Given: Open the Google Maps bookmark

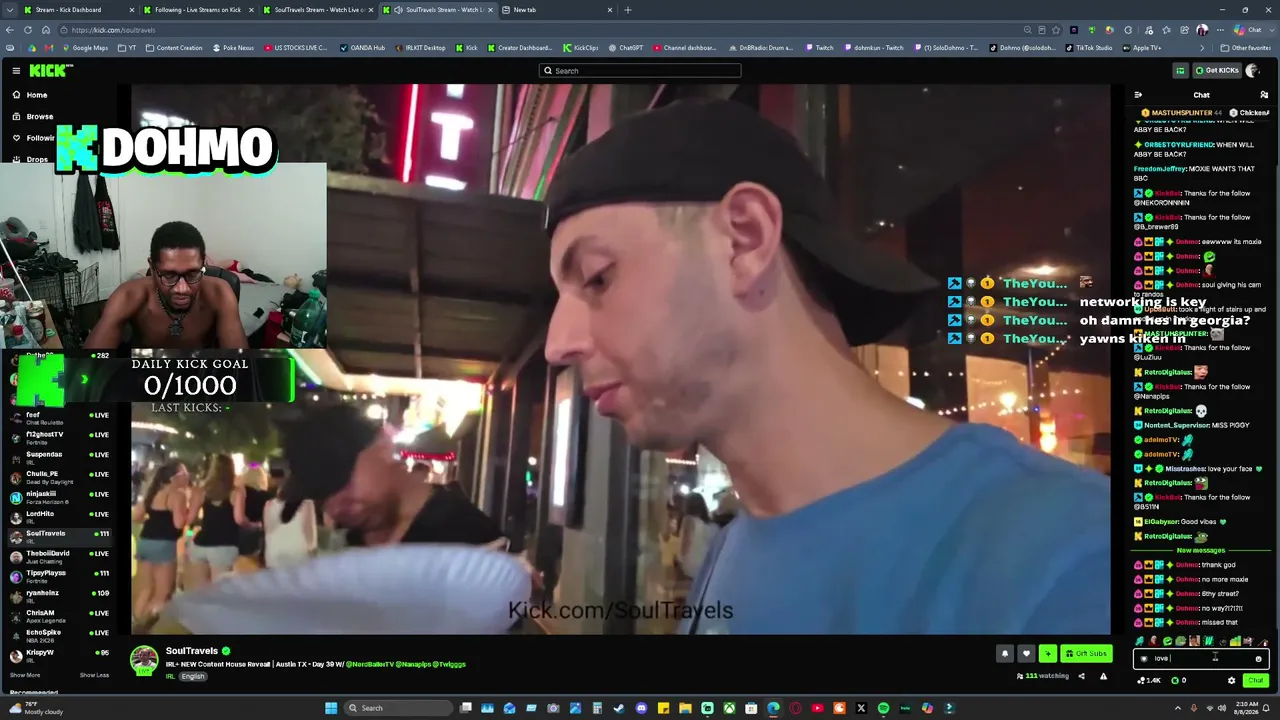Looking at the screenshot, I should tap(85, 48).
